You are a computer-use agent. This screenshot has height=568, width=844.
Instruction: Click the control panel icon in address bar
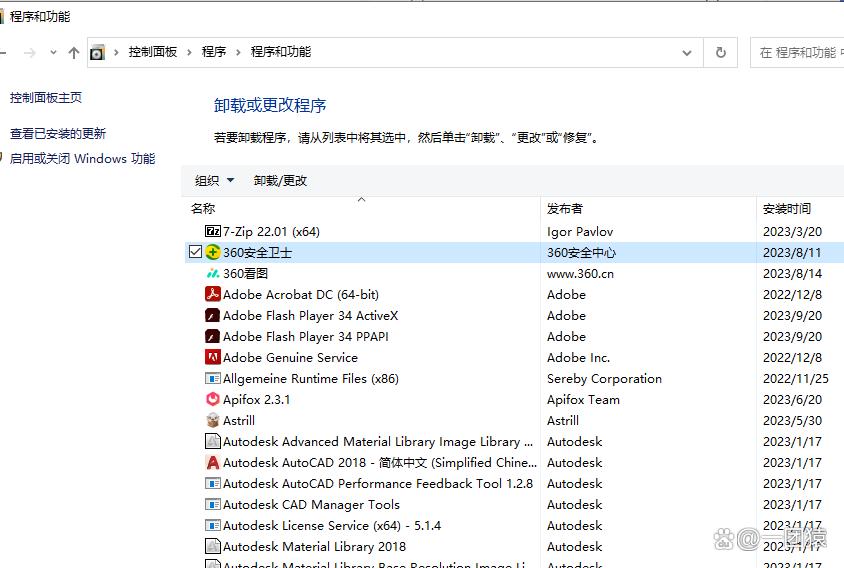(97, 52)
